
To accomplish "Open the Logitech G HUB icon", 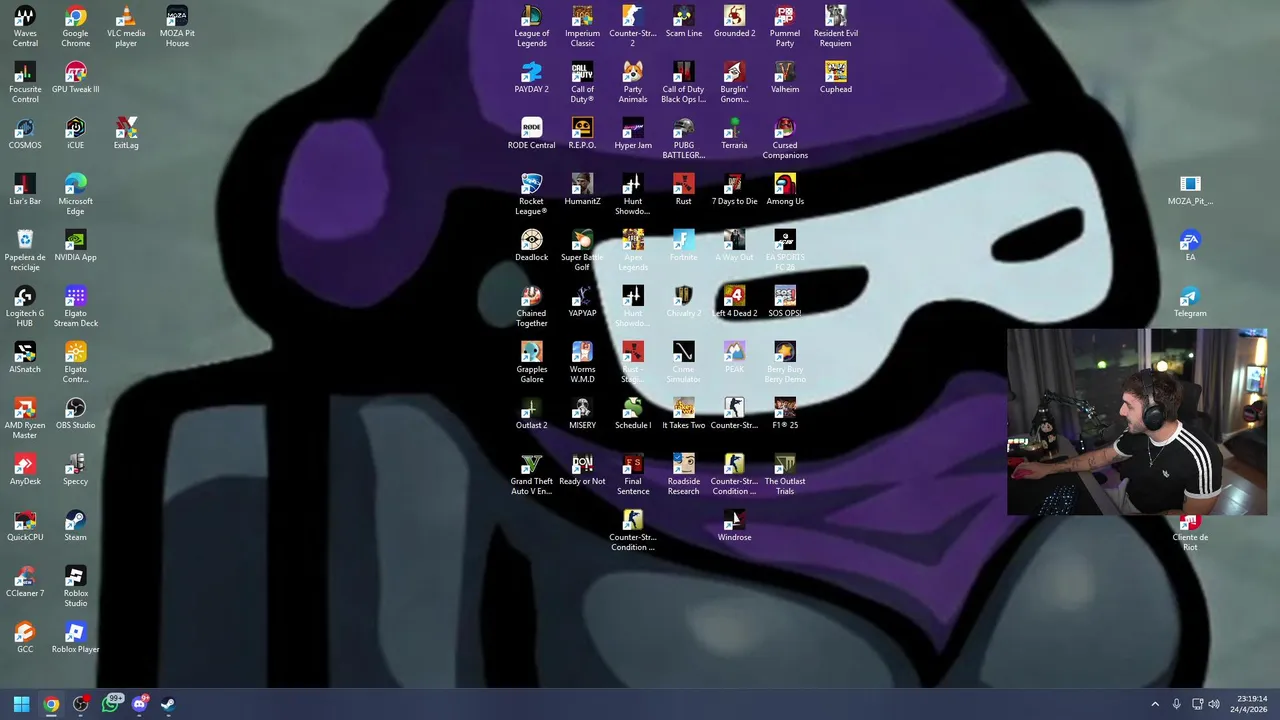I will coord(25,306).
